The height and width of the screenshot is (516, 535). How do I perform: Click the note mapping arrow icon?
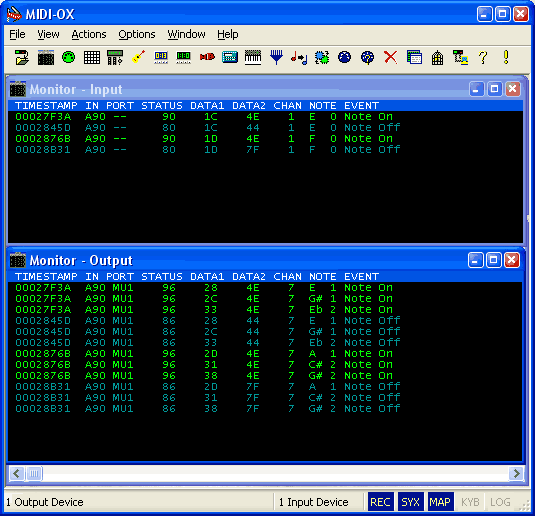click(299, 57)
